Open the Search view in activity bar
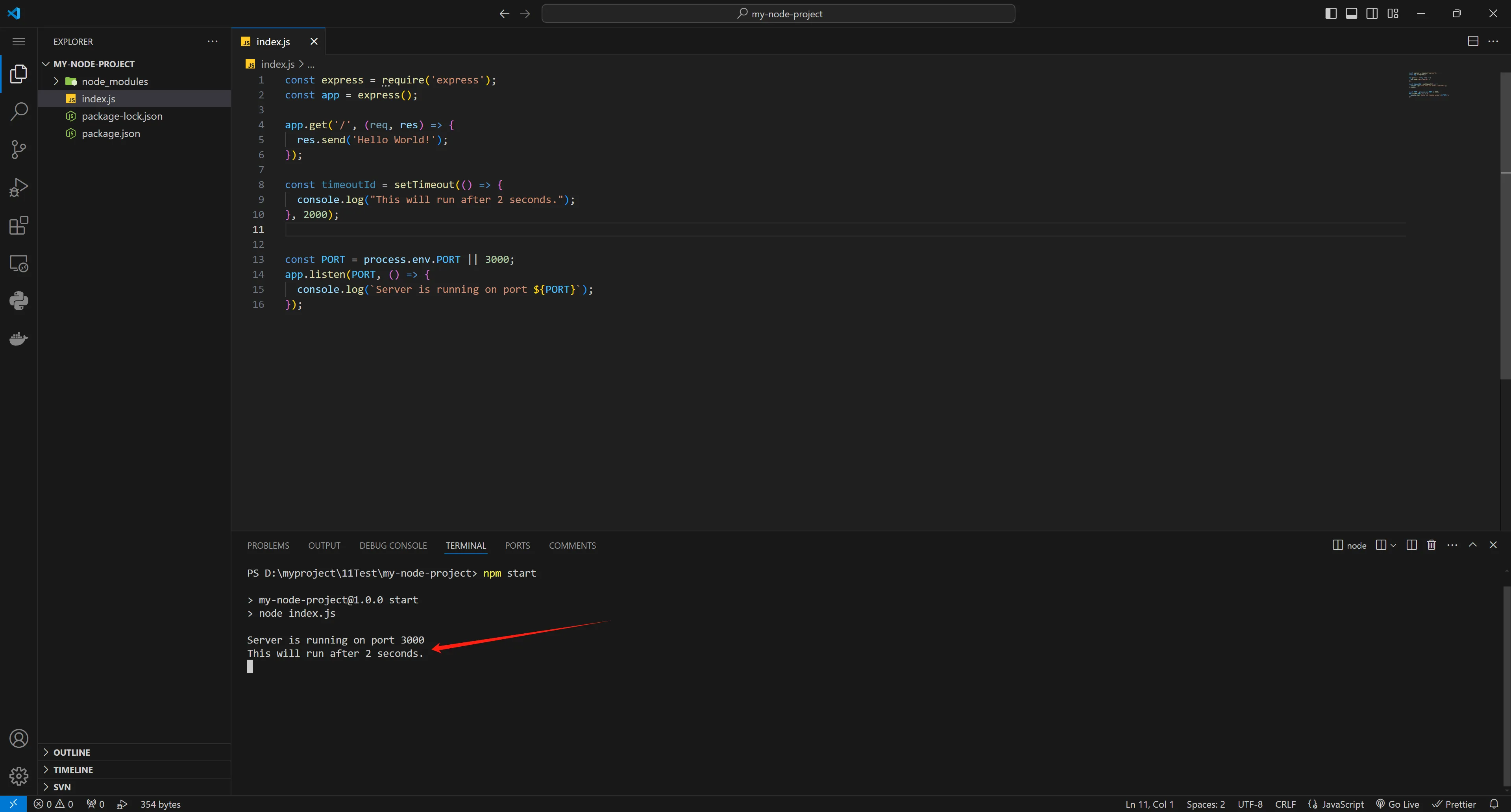The height and width of the screenshot is (812, 1511). (19, 111)
